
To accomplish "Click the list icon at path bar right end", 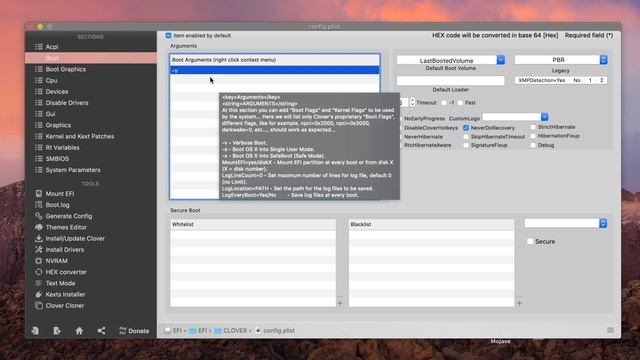I will click(x=610, y=330).
